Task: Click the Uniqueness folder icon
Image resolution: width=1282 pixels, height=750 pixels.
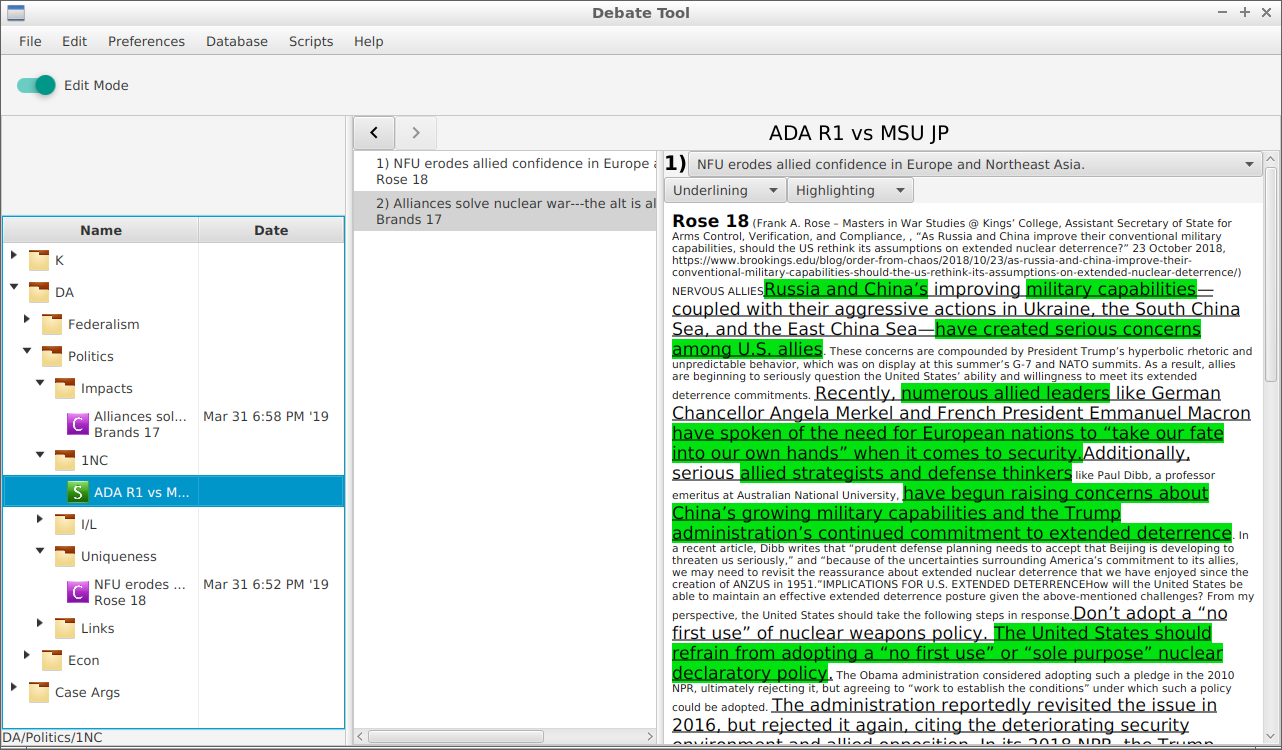Action: 65,556
